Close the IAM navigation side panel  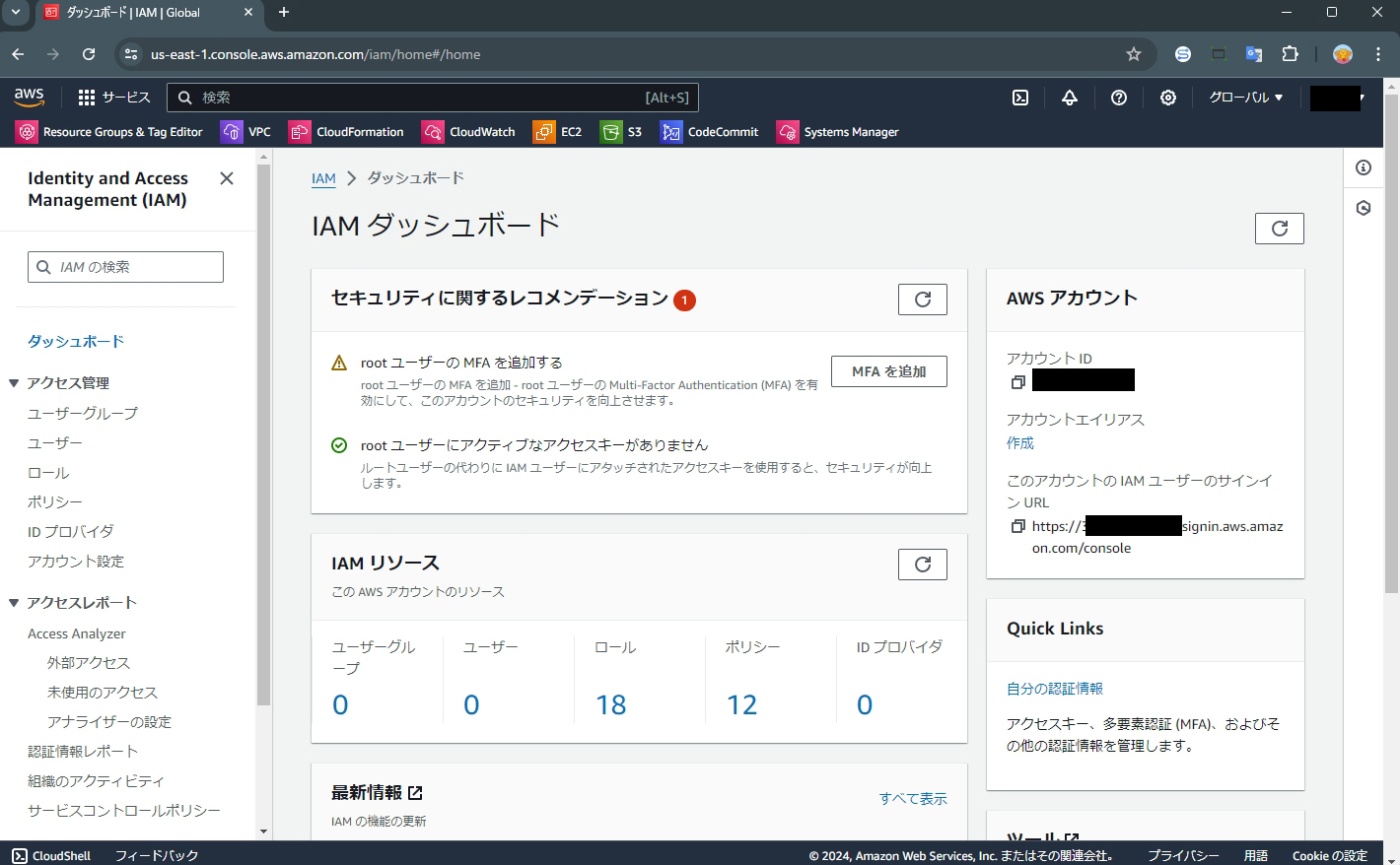(227, 178)
